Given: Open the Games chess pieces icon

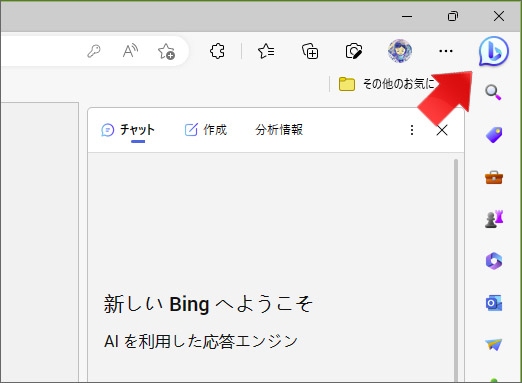Looking at the screenshot, I should 494,219.
